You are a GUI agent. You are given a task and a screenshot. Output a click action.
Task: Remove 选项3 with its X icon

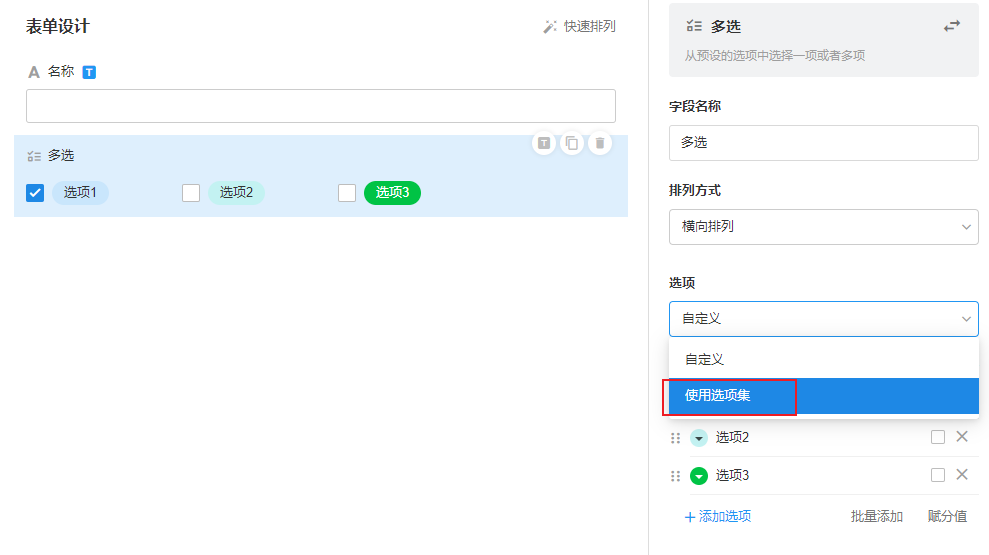[x=962, y=475]
